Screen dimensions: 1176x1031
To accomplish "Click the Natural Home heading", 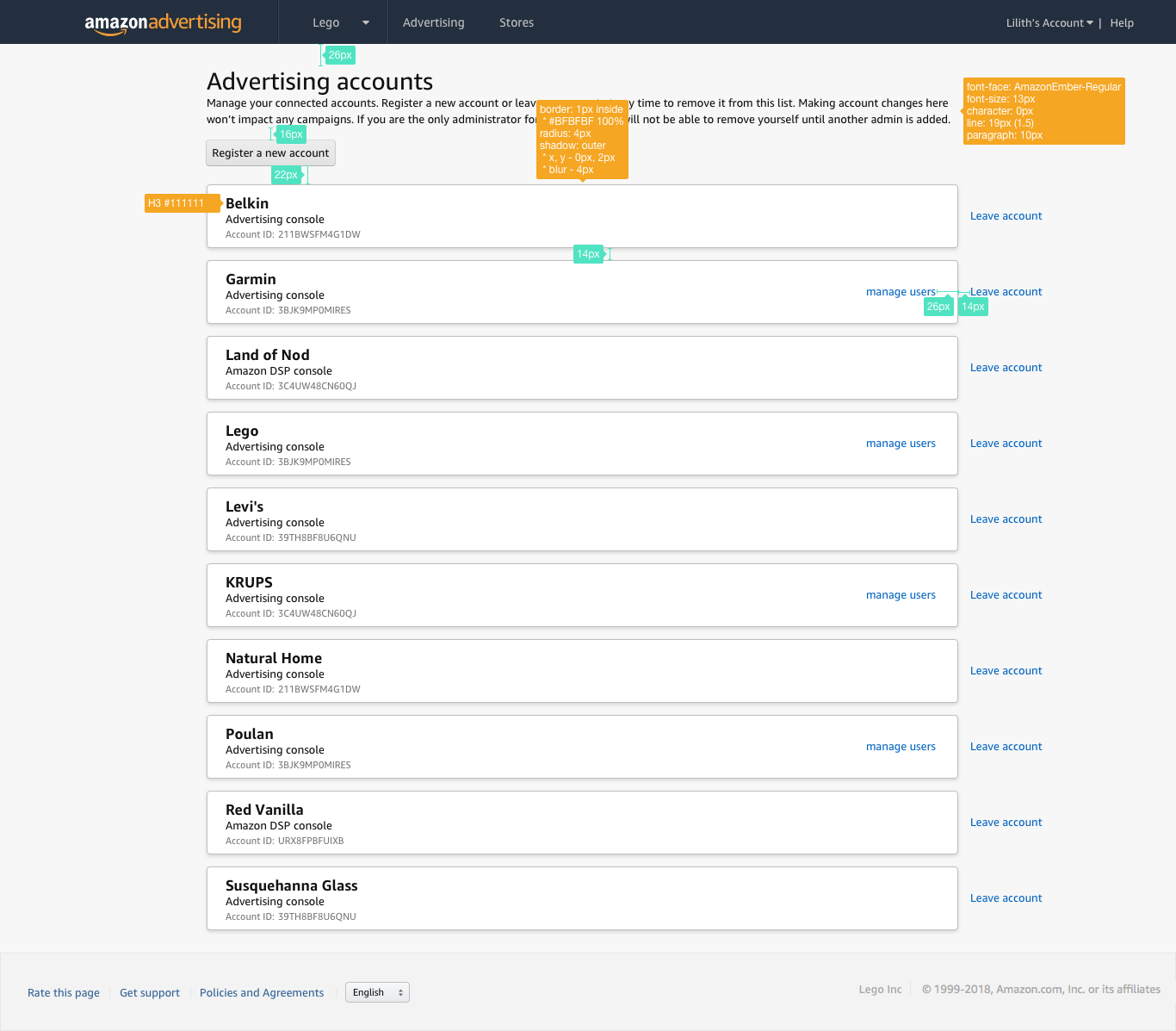I will (x=274, y=658).
